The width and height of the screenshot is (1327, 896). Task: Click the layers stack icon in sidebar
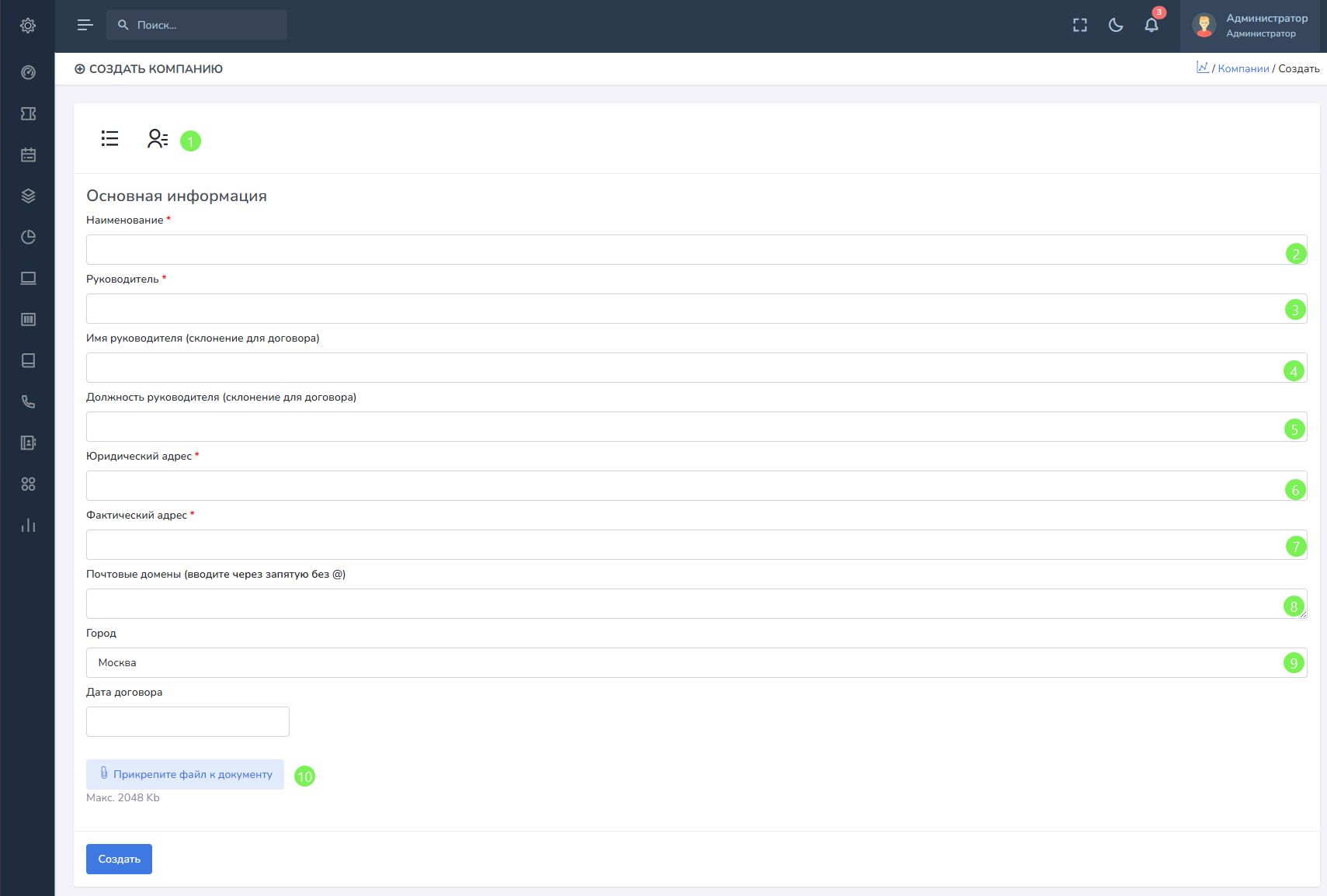(28, 196)
